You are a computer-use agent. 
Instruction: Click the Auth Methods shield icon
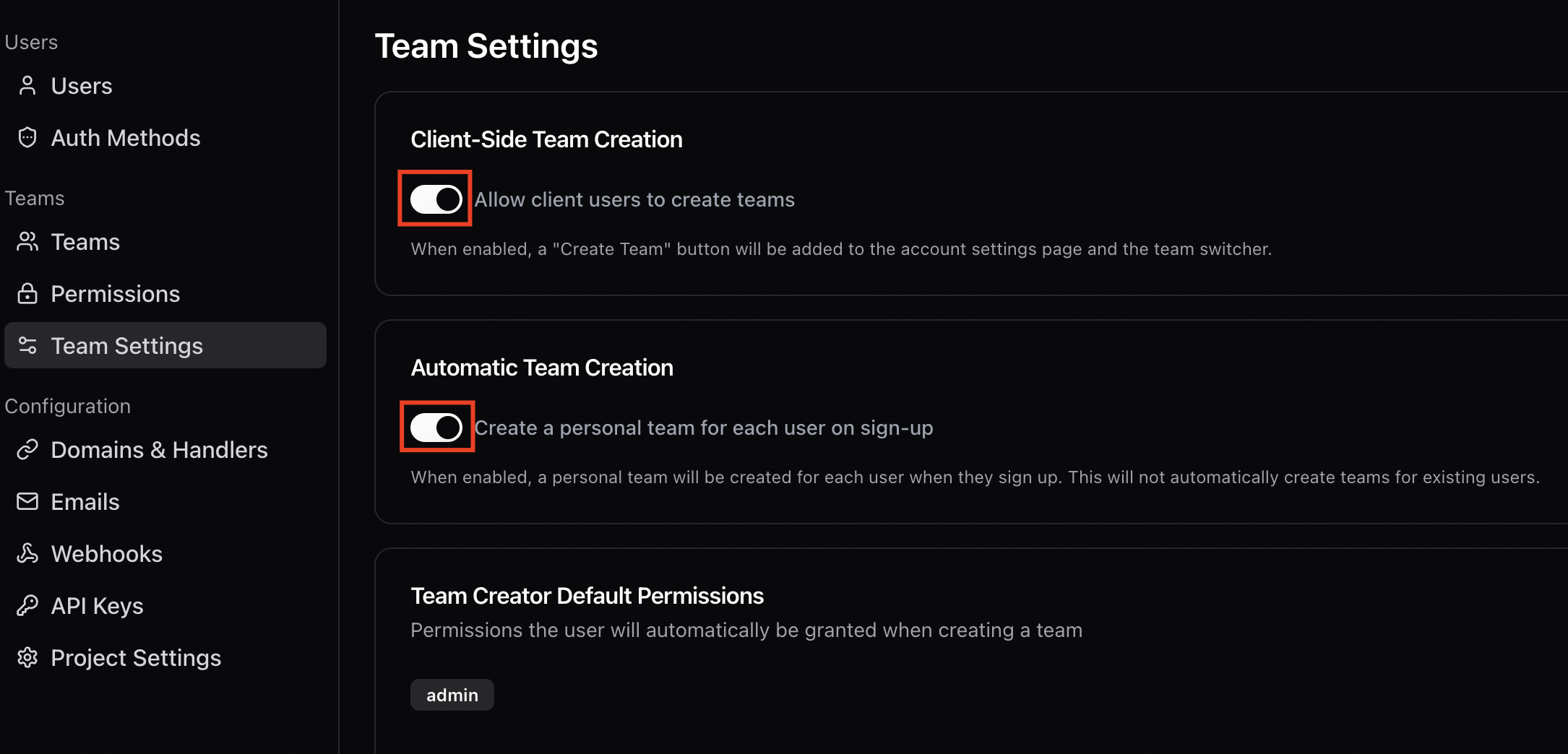[27, 137]
